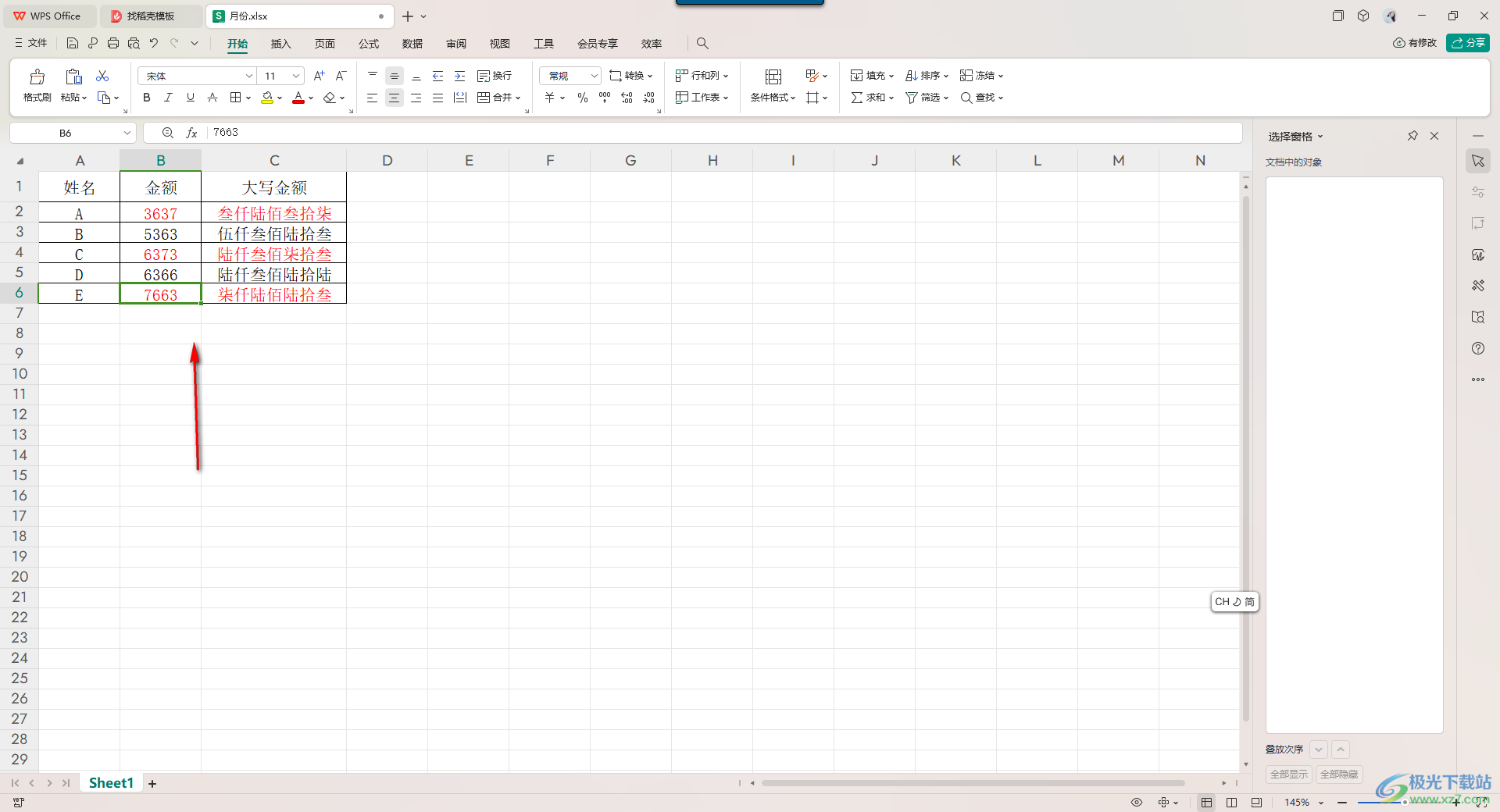Increase font size with A+ icon
The image size is (1500, 812).
tap(319, 76)
